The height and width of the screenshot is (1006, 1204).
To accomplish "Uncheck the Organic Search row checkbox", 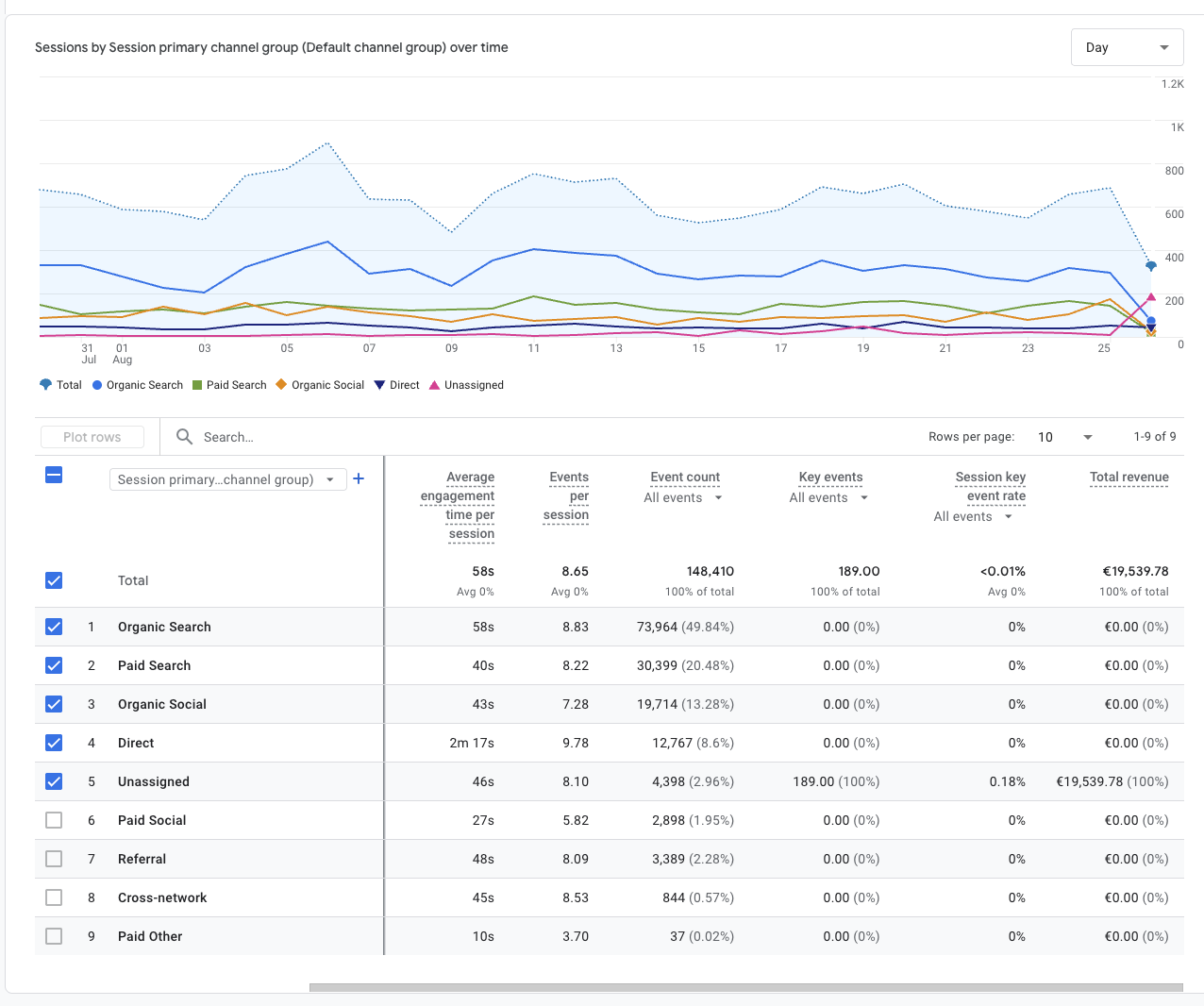I will pos(54,627).
